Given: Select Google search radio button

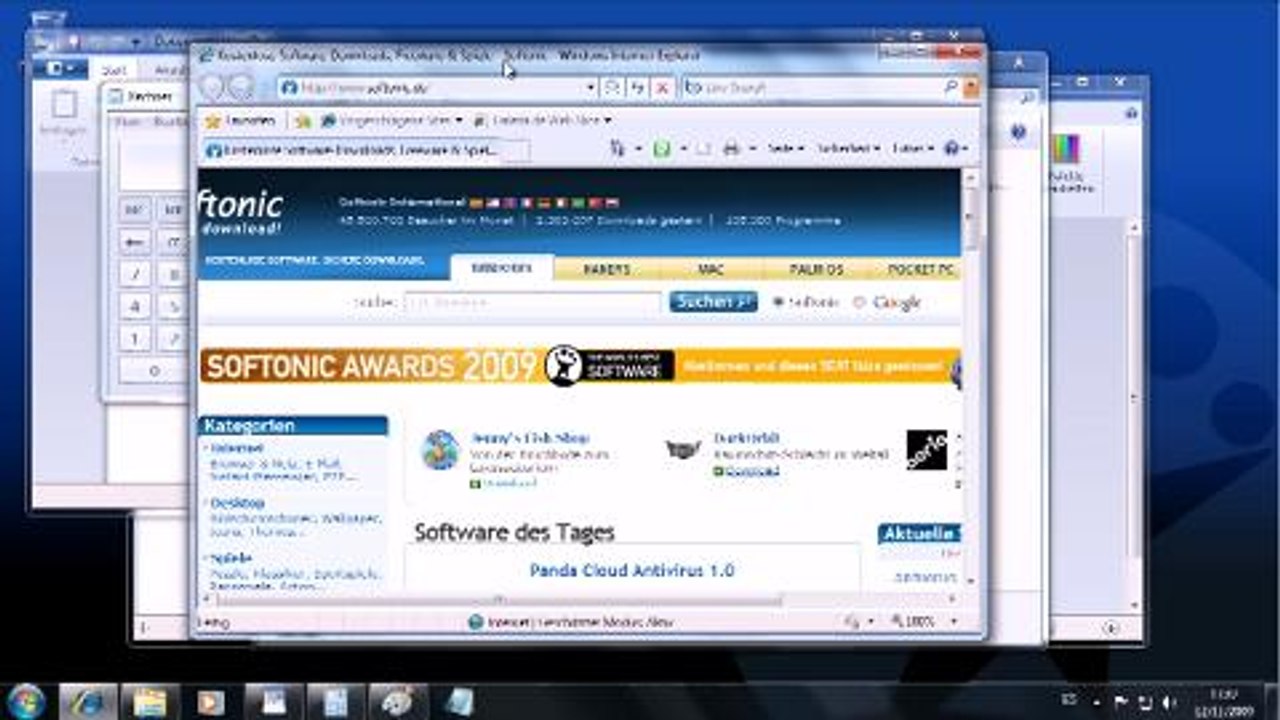Looking at the screenshot, I should [x=858, y=302].
